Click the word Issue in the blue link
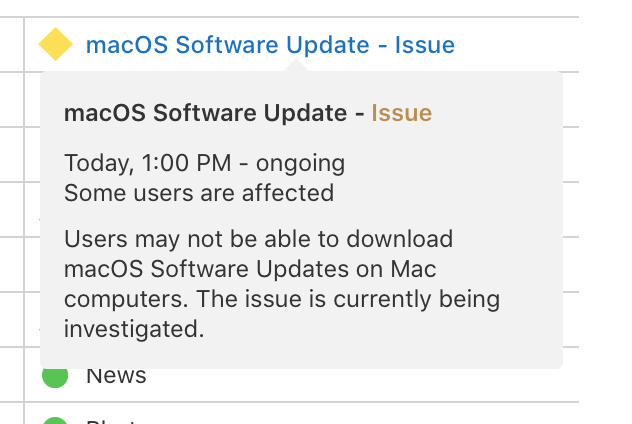Viewport: 632px width, 424px height. pos(425,45)
